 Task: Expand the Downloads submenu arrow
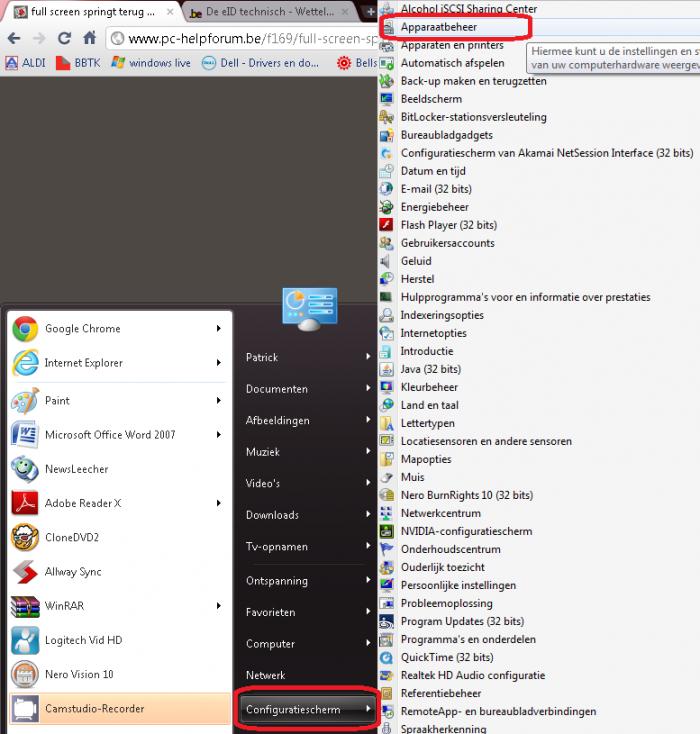(x=368, y=514)
